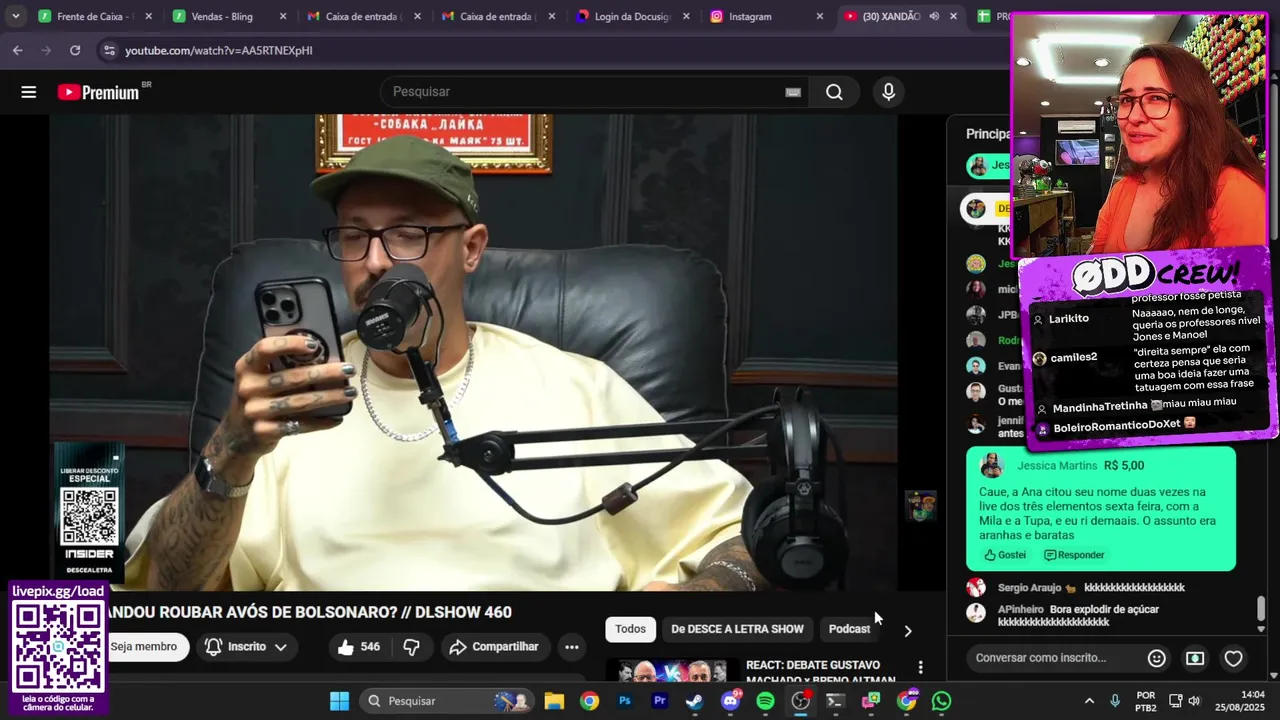This screenshot has height=720, width=1280.
Task: Show next filter chips with arrow
Action: pyautogui.click(x=907, y=631)
